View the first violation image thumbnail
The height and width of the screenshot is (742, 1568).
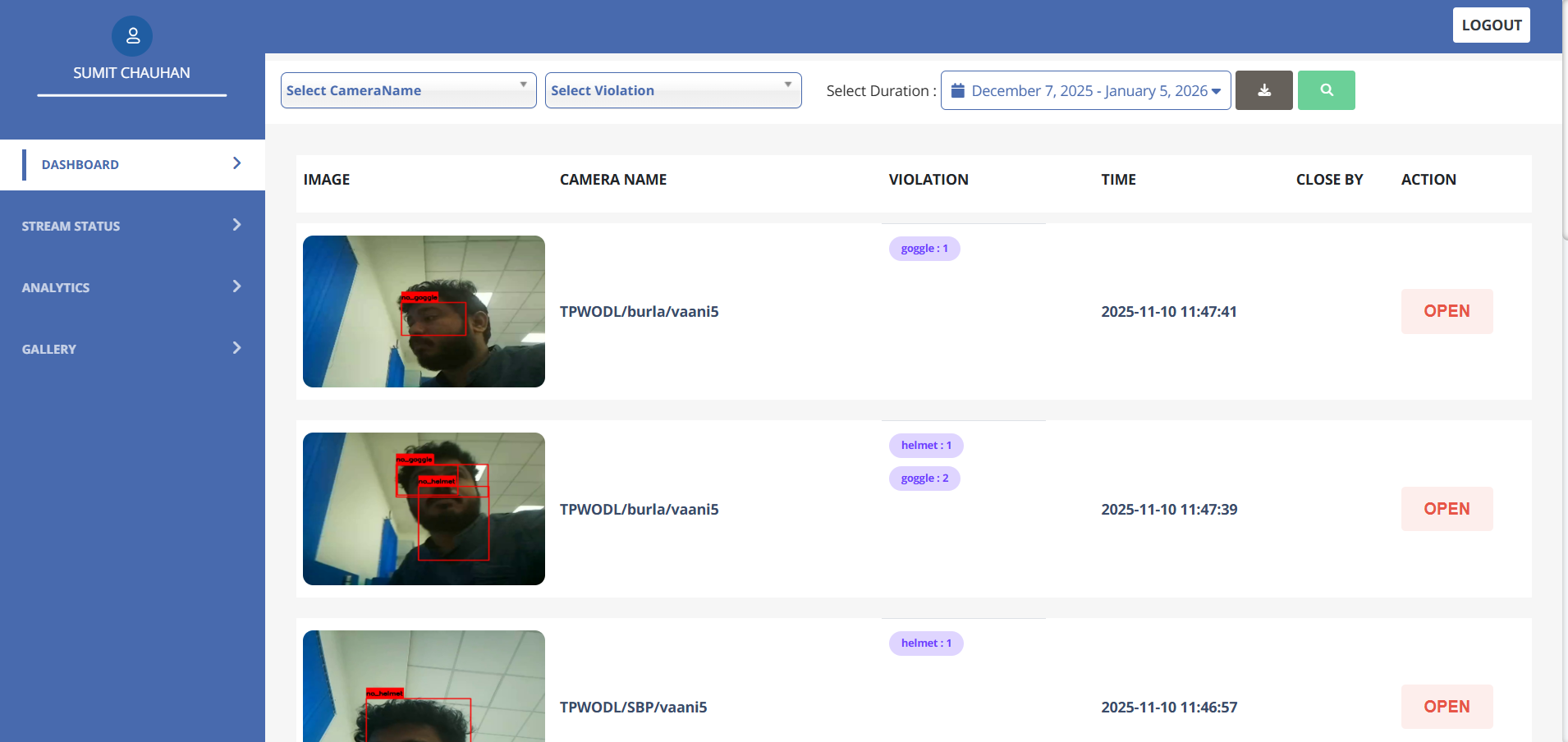coord(424,311)
